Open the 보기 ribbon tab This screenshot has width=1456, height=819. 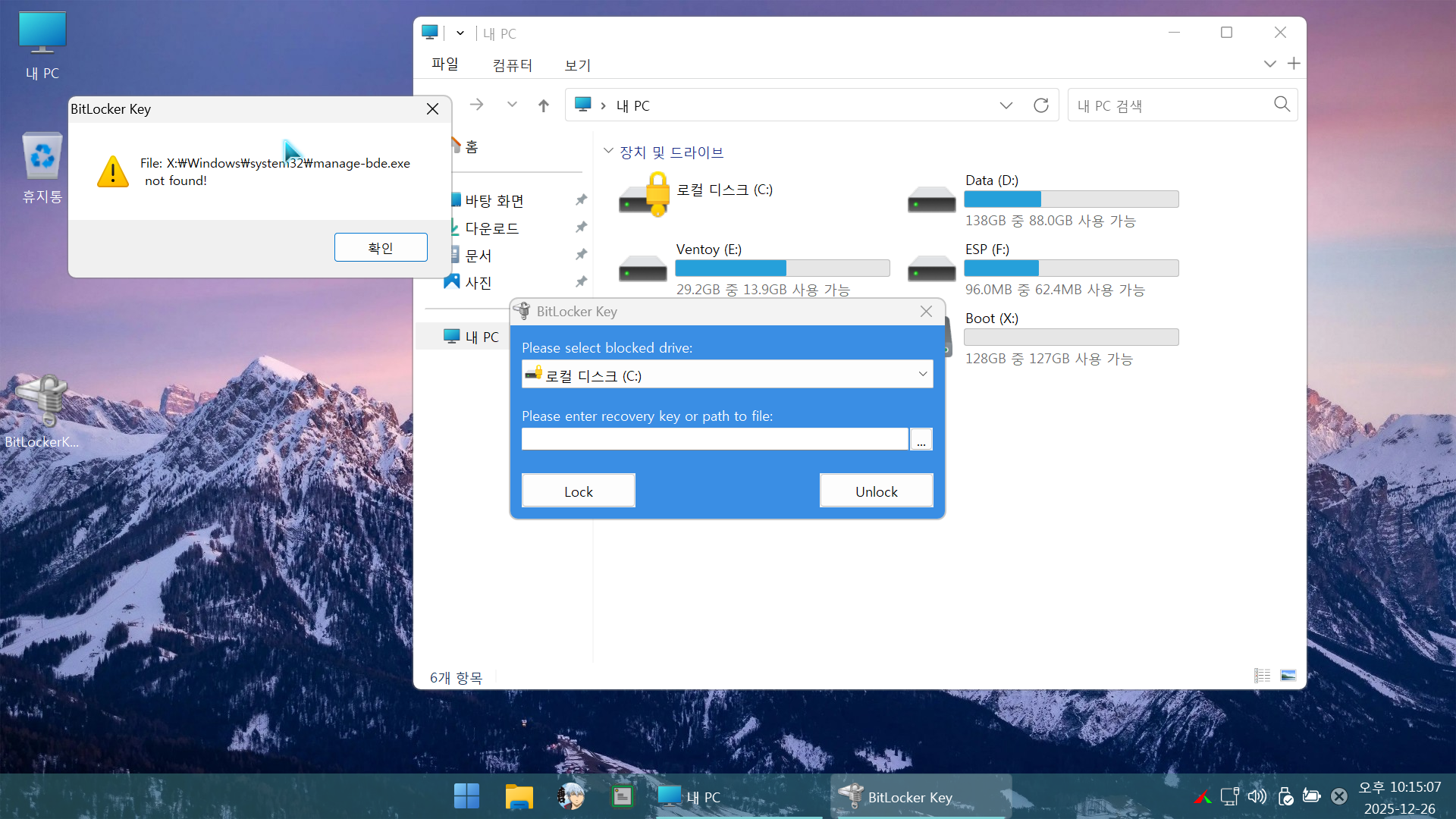(x=577, y=65)
